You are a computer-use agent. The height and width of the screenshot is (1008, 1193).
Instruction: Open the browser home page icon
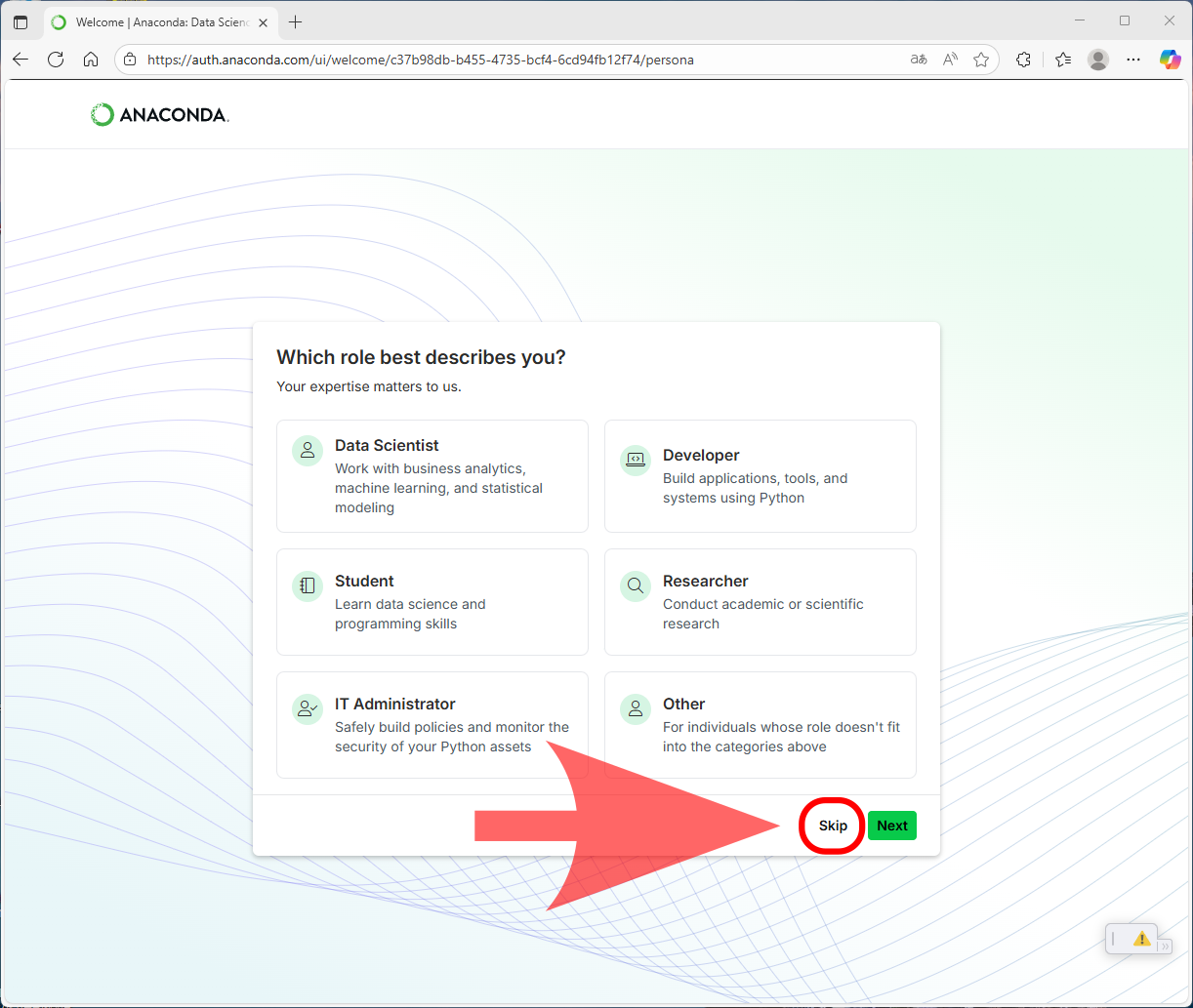point(91,60)
